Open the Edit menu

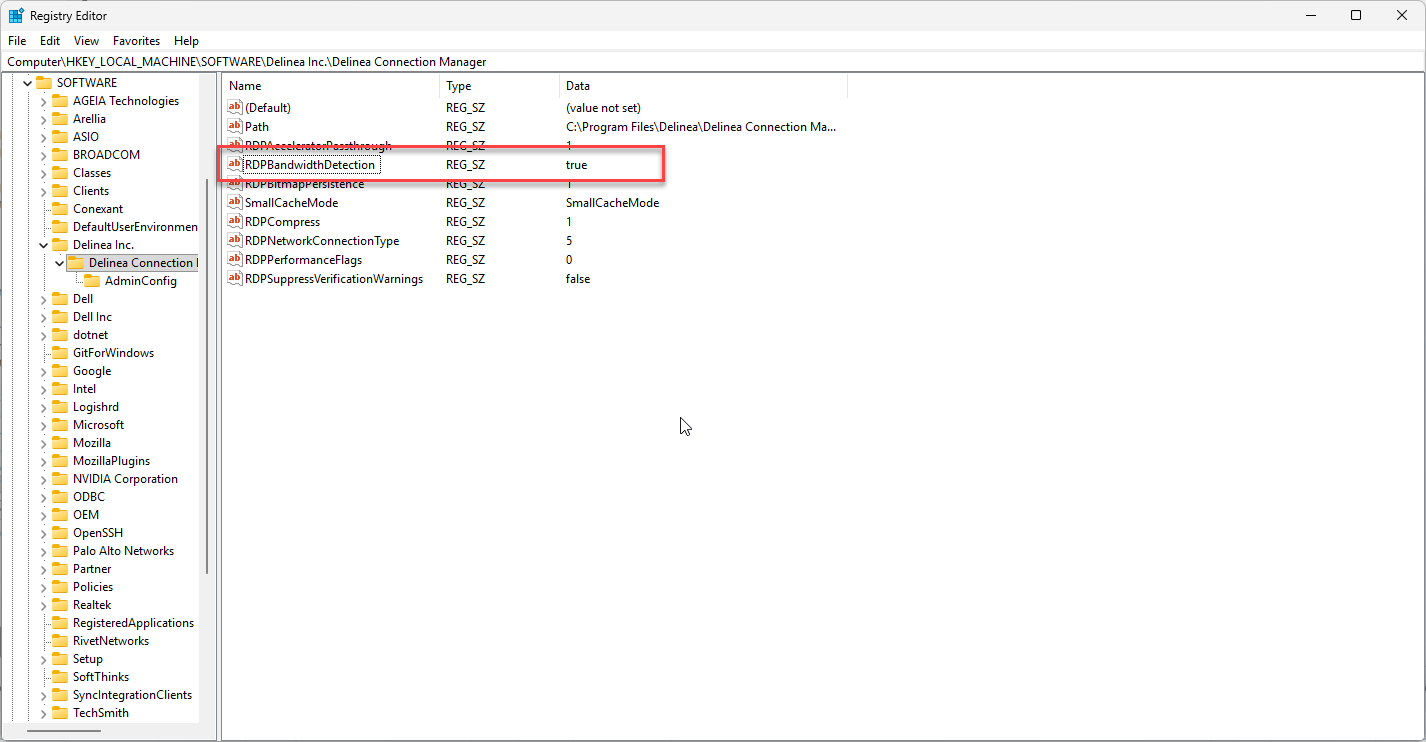coord(50,41)
